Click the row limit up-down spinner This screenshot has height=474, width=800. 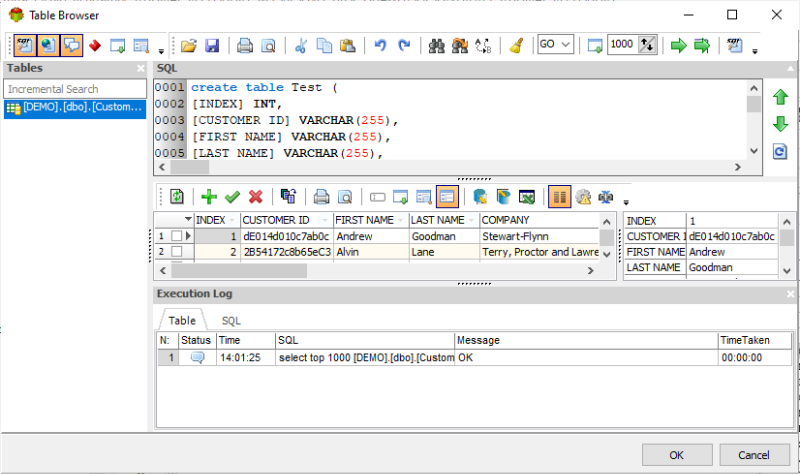coord(647,44)
